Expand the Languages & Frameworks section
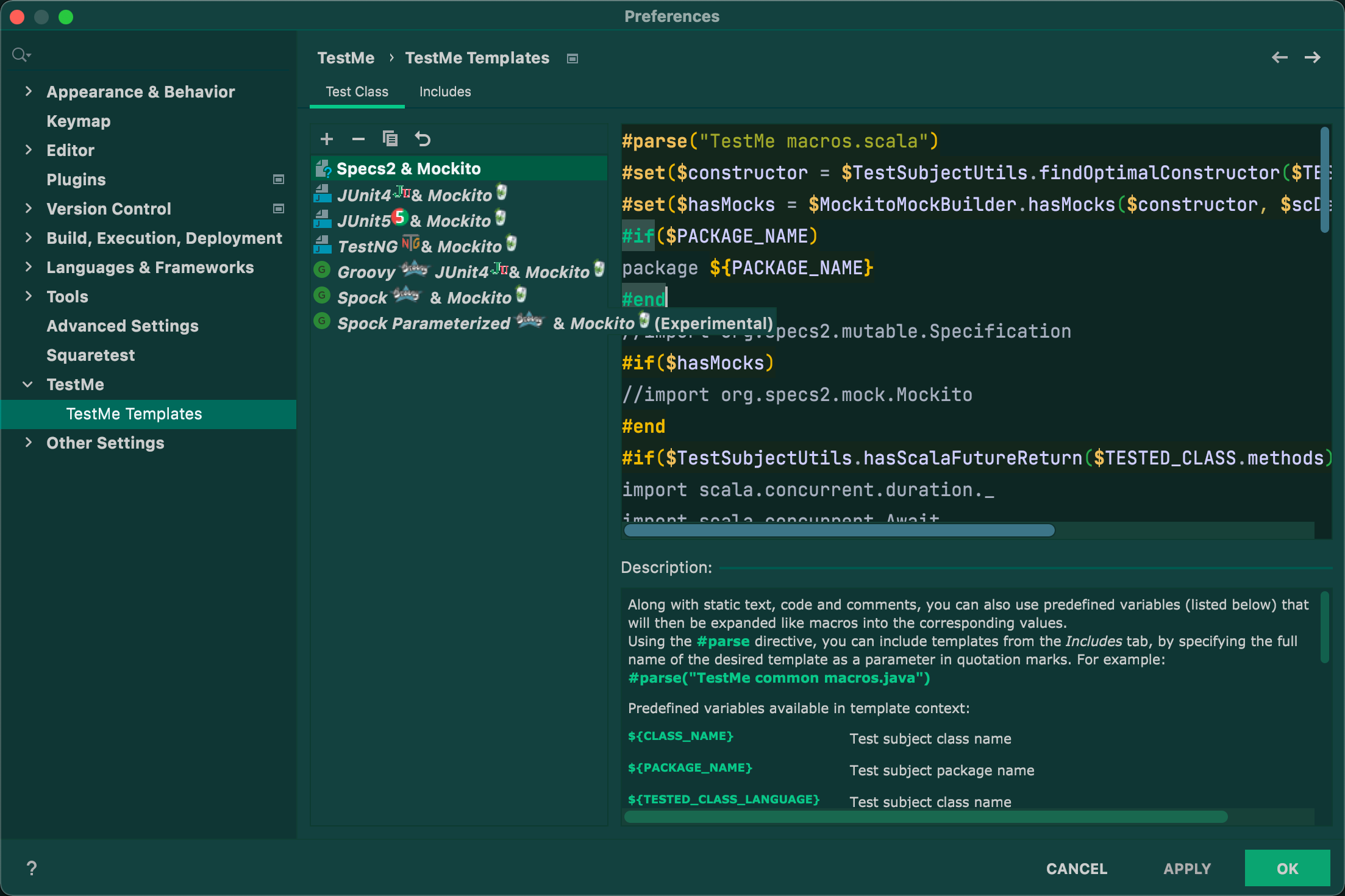1345x896 pixels. (28, 267)
